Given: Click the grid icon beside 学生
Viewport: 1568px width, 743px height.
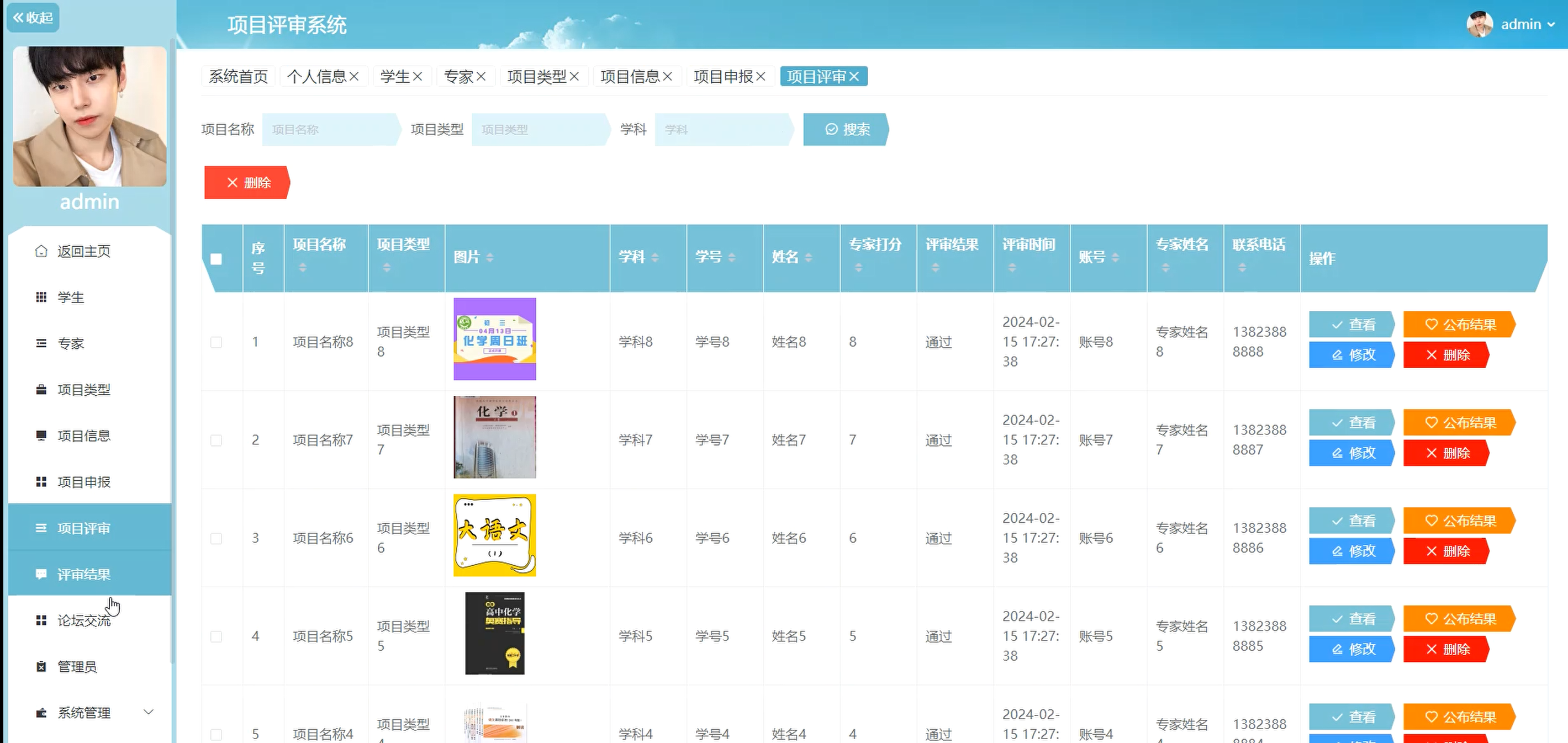Looking at the screenshot, I should [x=41, y=298].
